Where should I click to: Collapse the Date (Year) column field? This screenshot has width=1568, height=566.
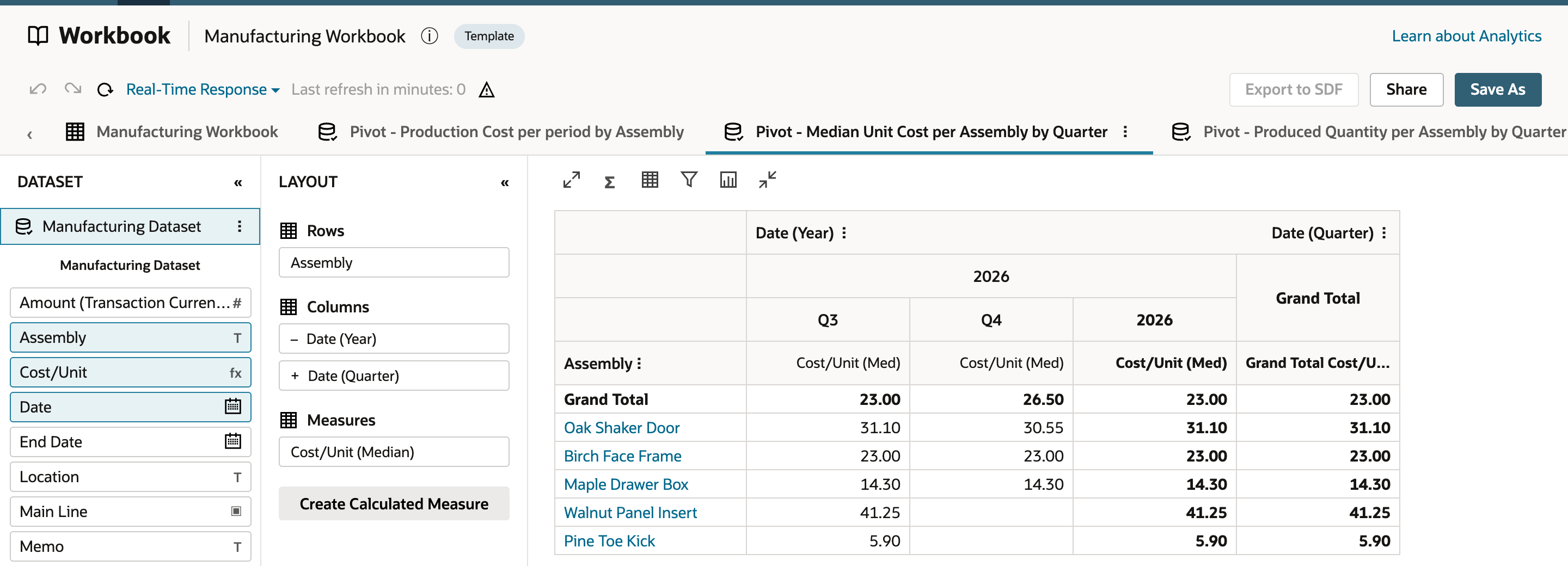[x=294, y=340]
